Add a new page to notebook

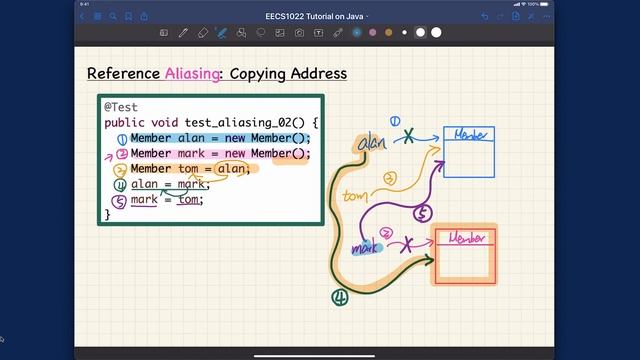pos(516,16)
